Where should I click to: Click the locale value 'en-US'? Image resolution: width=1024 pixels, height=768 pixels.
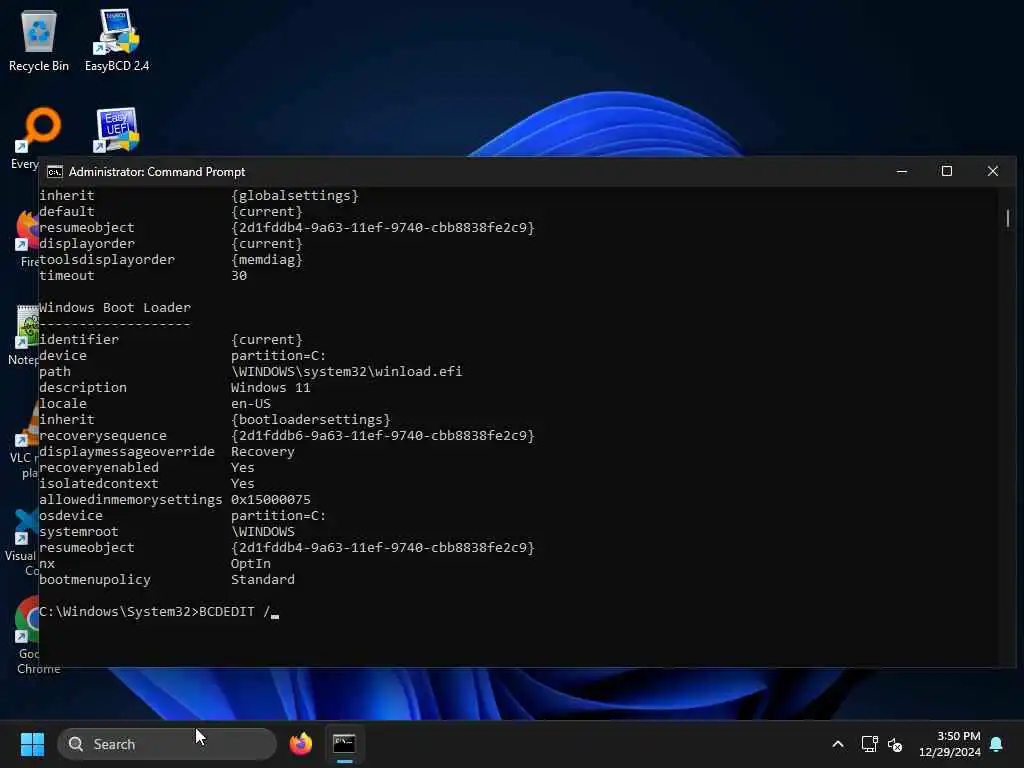tap(250, 404)
